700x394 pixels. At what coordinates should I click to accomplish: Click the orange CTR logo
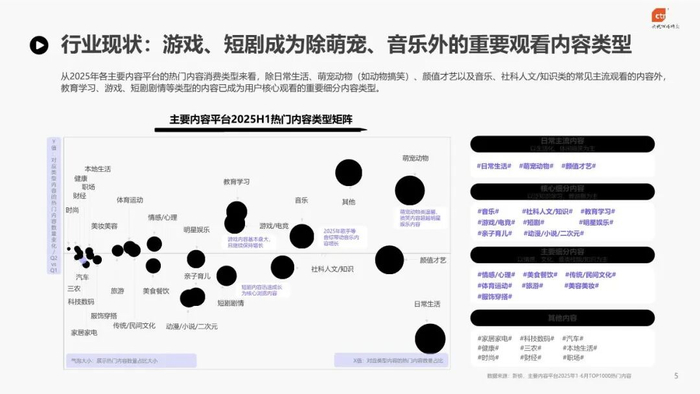point(659,15)
